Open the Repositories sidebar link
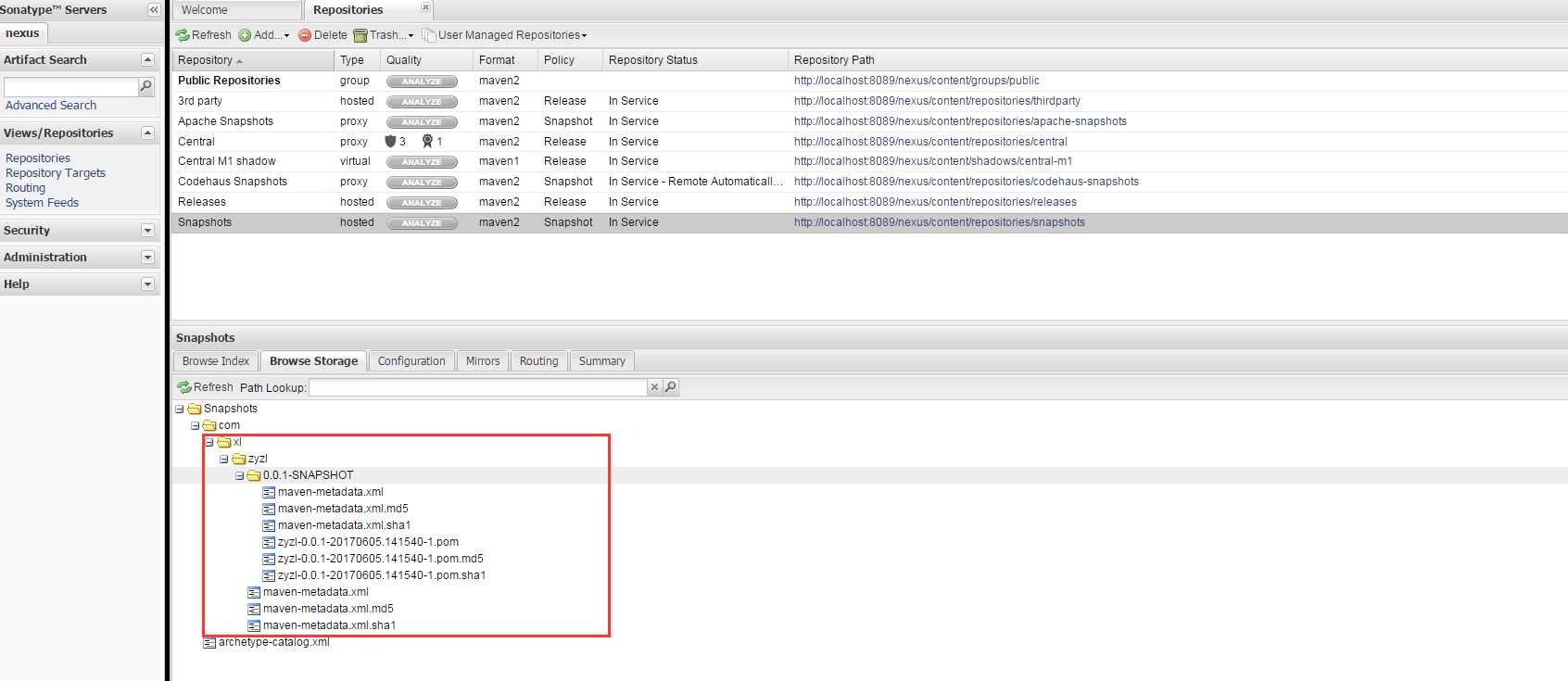1568x681 pixels. point(38,158)
